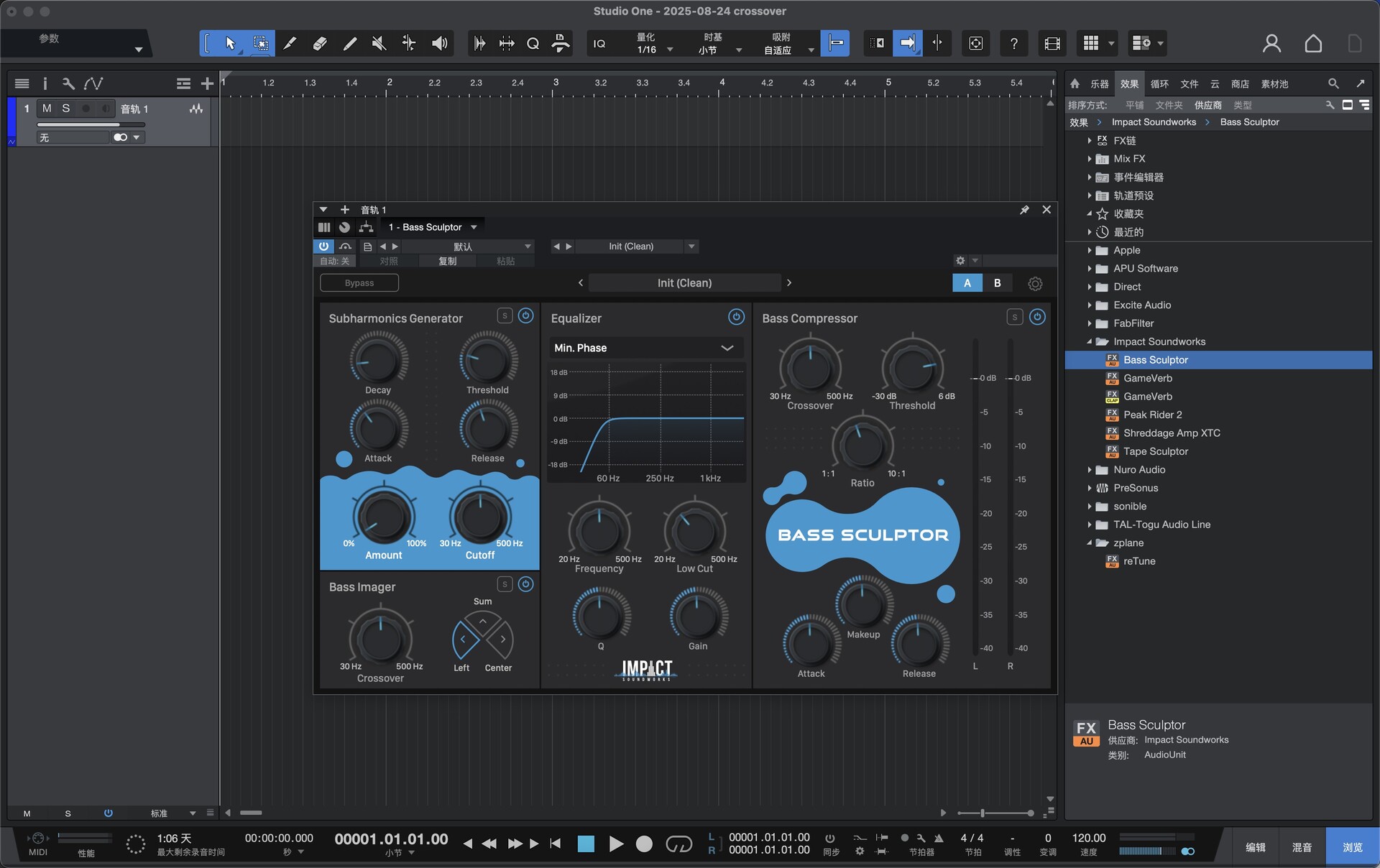
Task: Click the track list wrench icon
Action: [68, 84]
